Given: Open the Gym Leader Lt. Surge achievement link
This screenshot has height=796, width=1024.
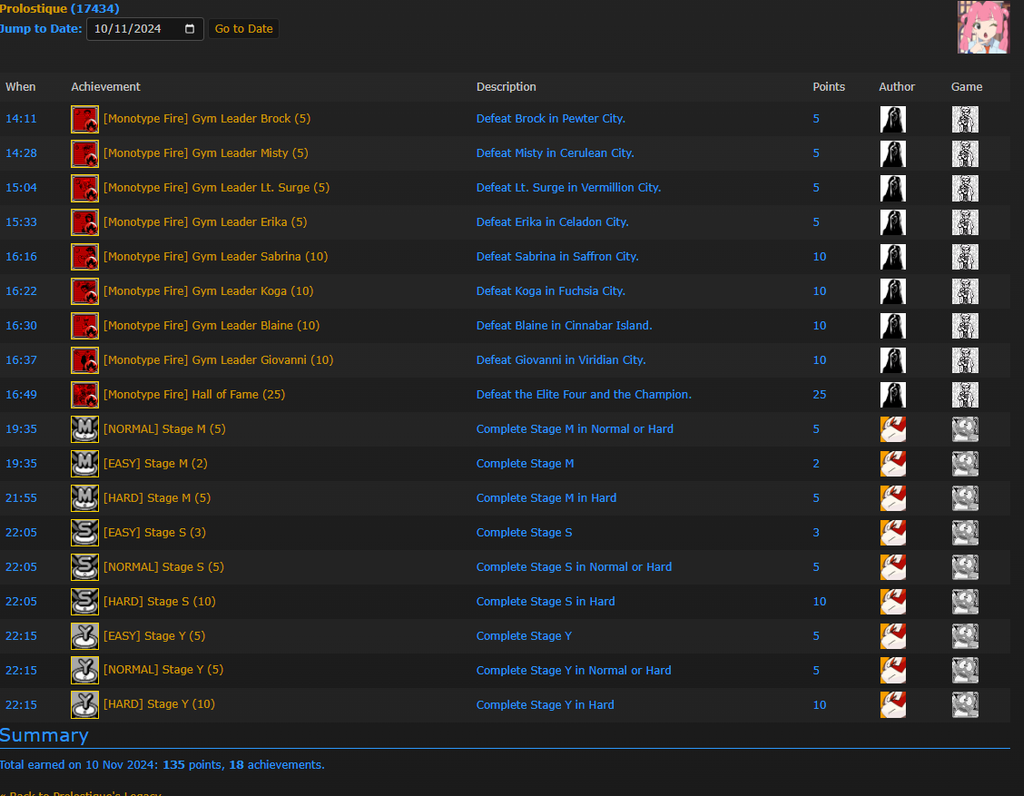Looking at the screenshot, I should coord(216,188).
